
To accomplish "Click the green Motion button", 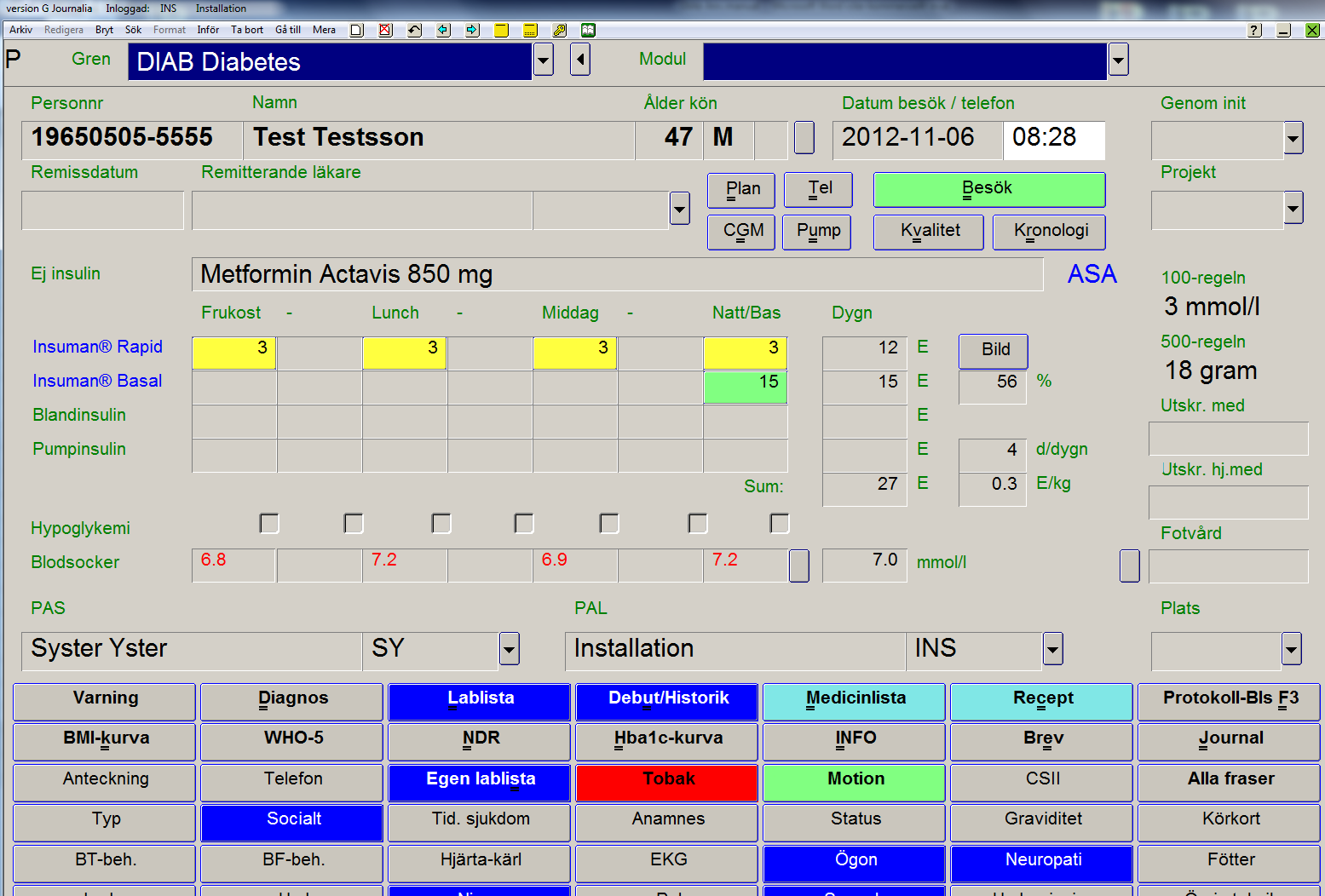I will click(x=855, y=782).
